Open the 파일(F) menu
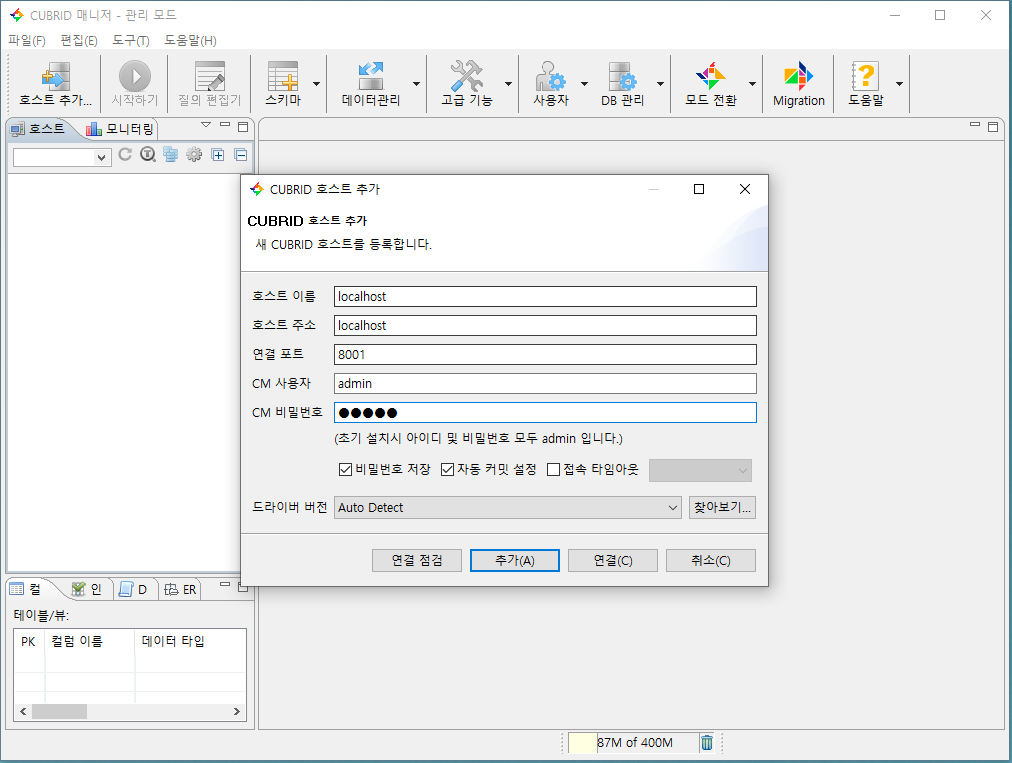The width and height of the screenshot is (1012, 763). click(26, 41)
